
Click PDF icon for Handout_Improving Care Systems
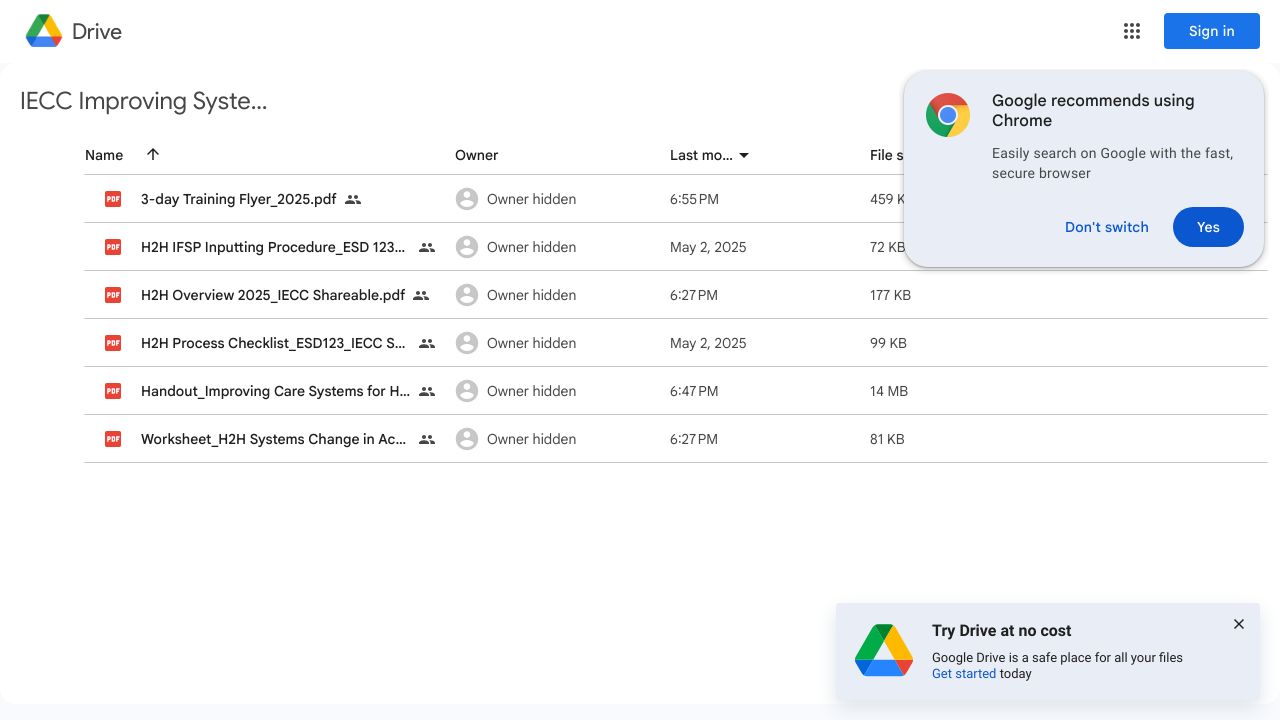pyautogui.click(x=113, y=391)
